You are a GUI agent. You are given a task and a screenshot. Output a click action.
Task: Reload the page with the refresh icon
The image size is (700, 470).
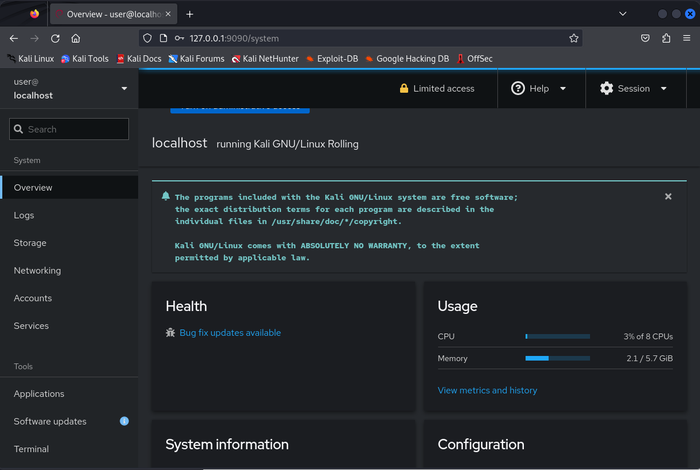[x=55, y=38]
